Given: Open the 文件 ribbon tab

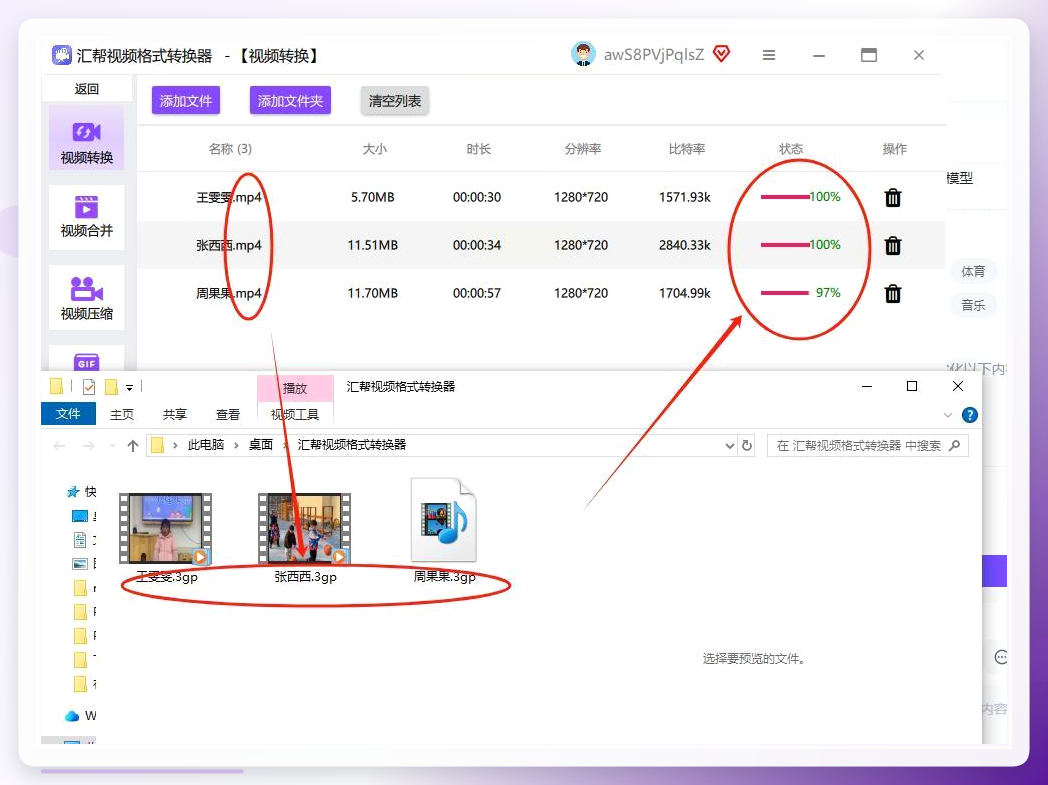Looking at the screenshot, I should click(x=68, y=414).
